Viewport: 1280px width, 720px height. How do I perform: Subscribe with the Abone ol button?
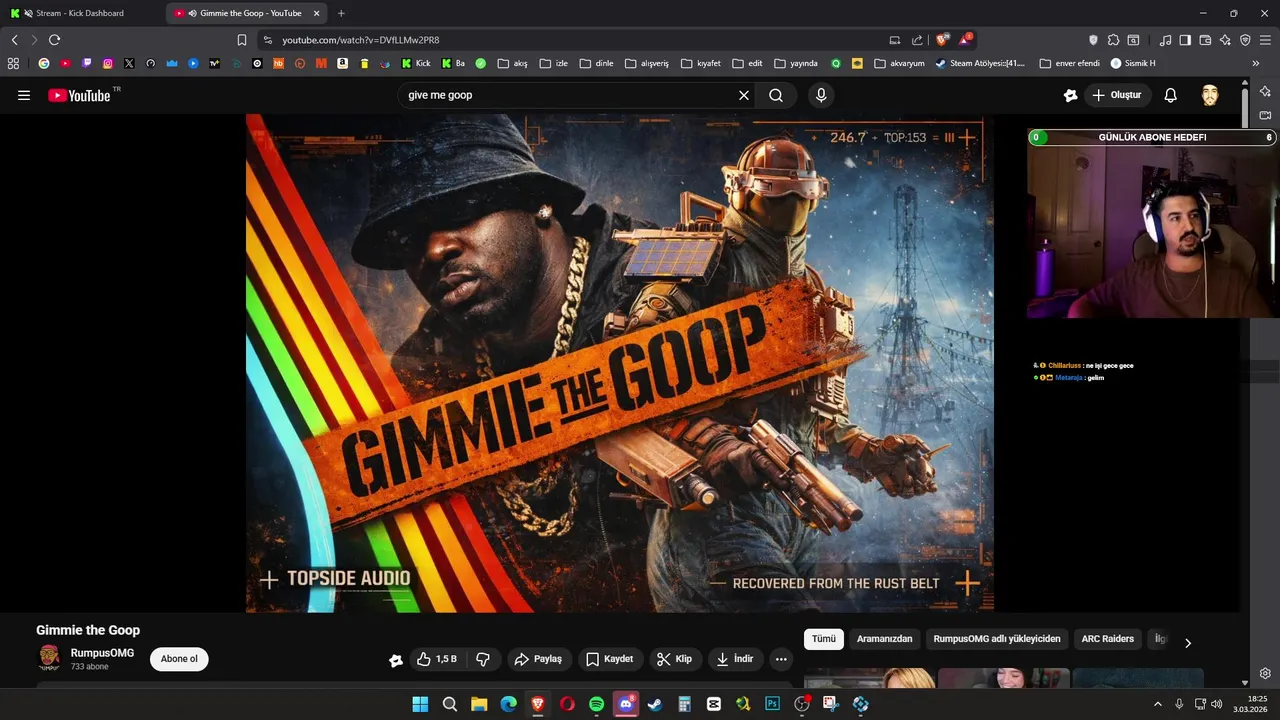[x=179, y=659]
